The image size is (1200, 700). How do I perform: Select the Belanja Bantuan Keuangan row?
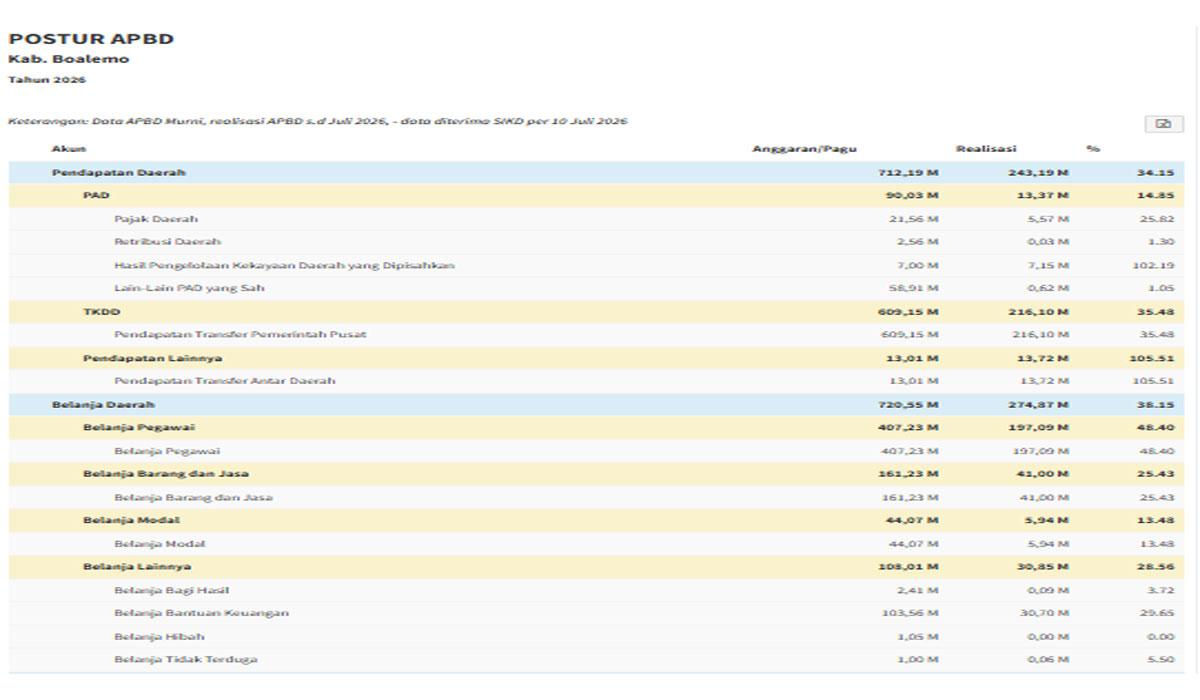[596, 613]
